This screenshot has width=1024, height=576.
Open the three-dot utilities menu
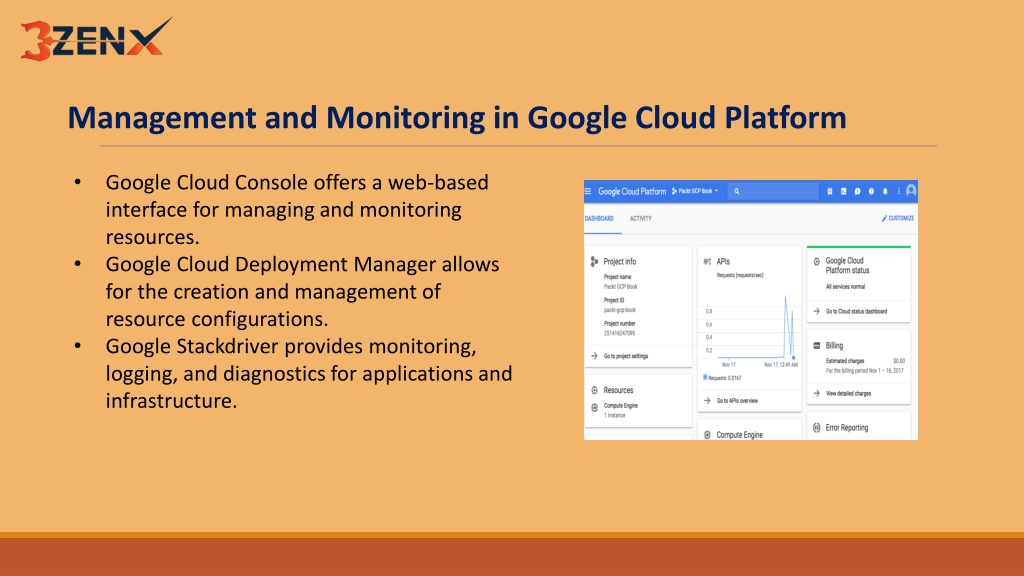[899, 191]
